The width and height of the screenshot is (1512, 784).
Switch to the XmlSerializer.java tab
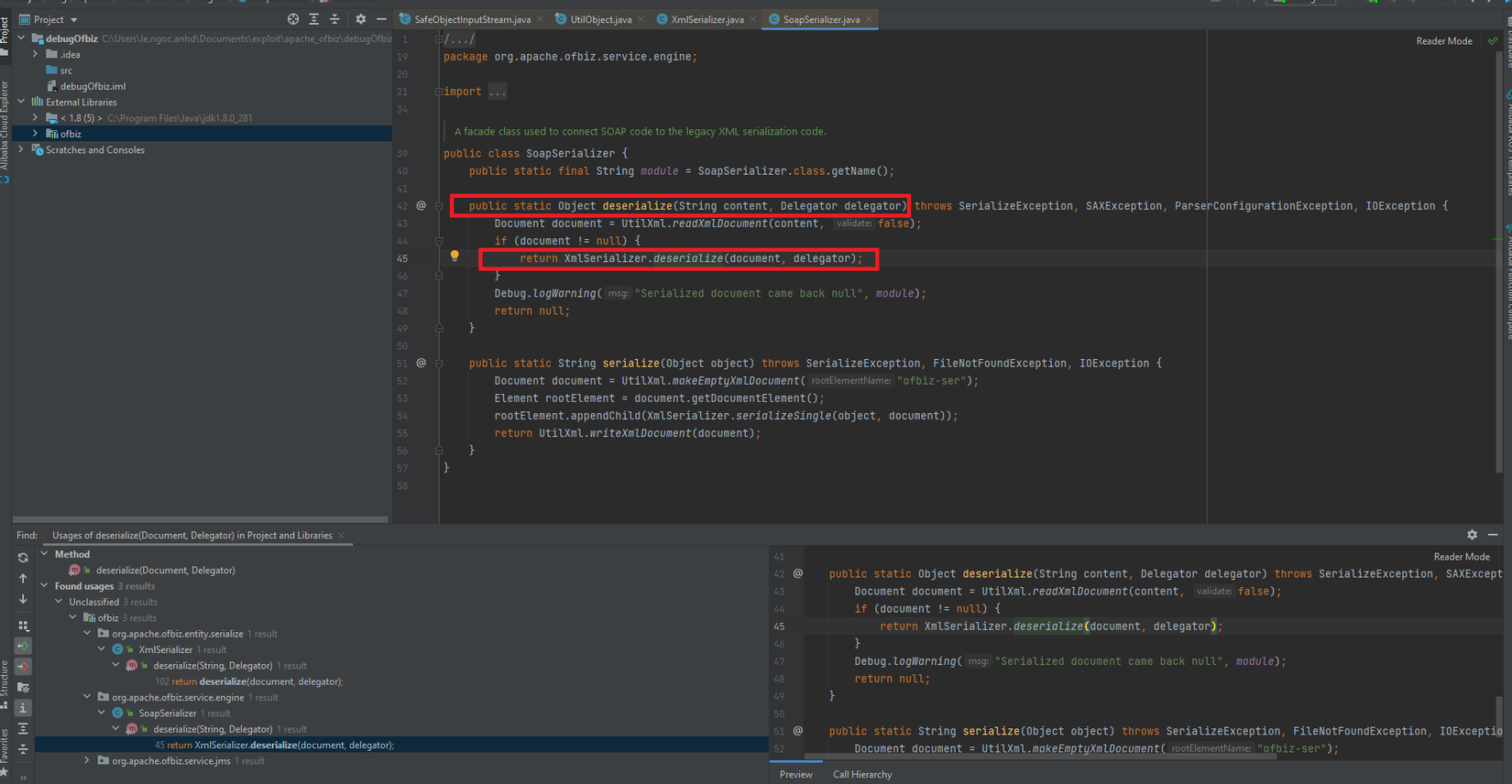click(707, 19)
